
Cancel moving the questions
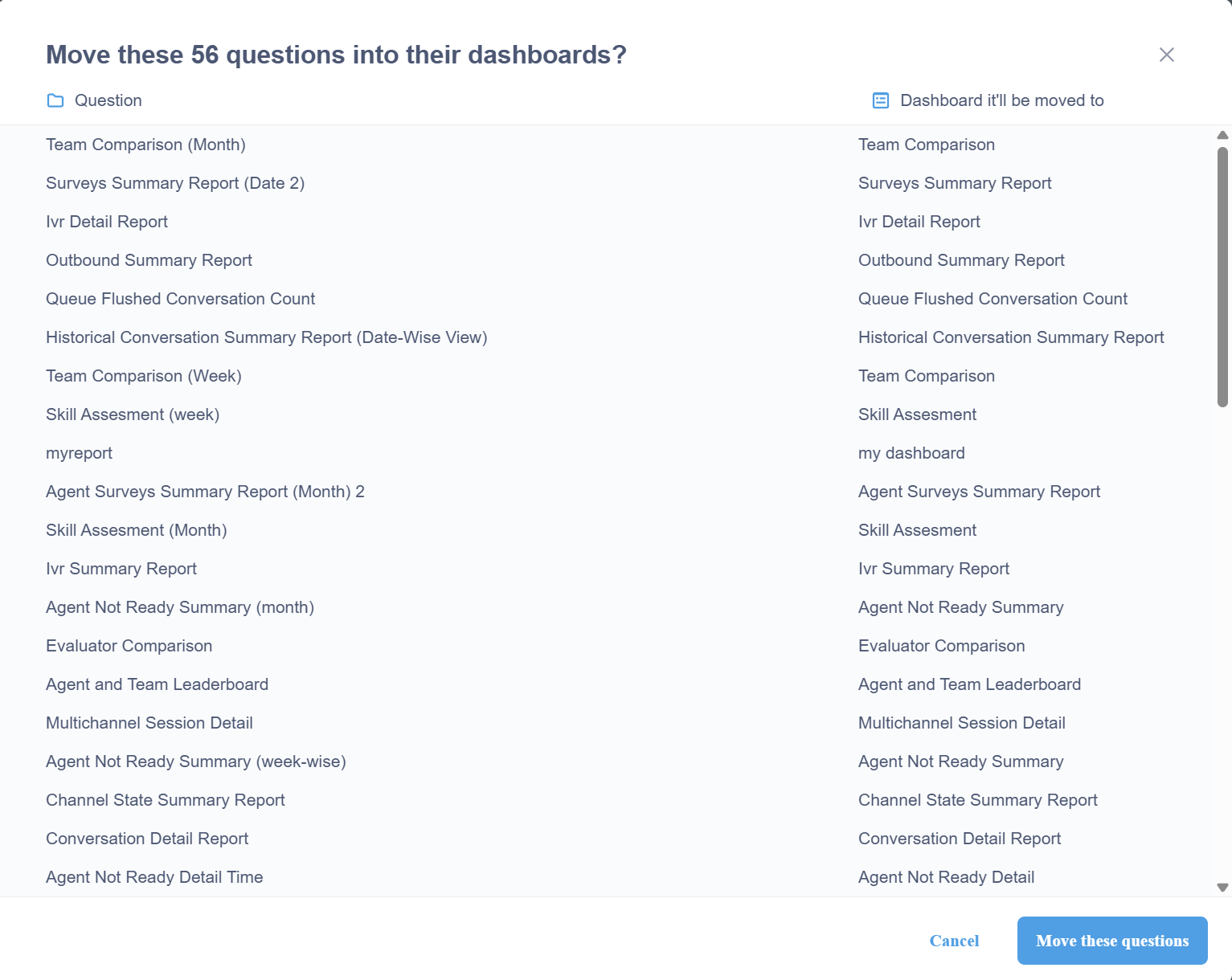pos(954,941)
